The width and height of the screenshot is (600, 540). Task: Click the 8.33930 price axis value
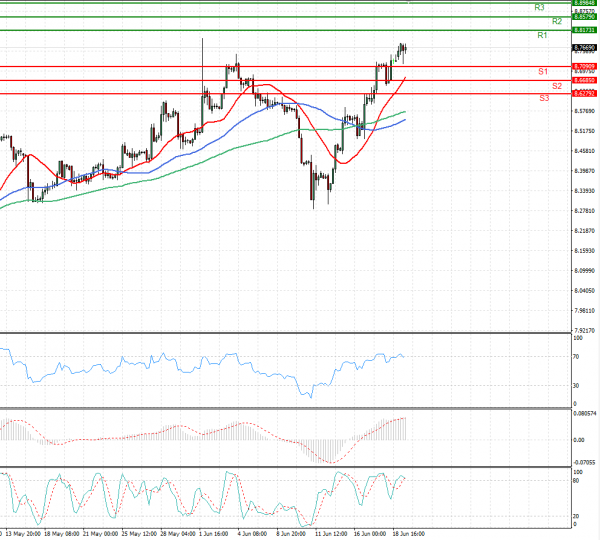tap(584, 191)
